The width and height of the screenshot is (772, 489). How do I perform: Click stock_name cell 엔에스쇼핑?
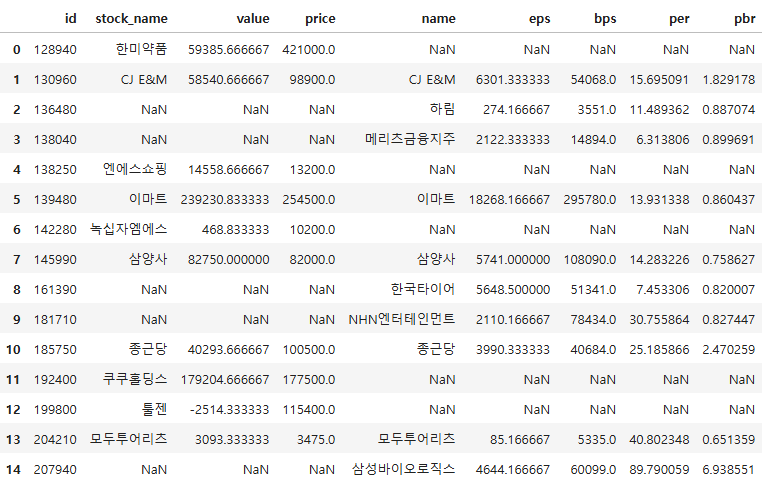pos(135,169)
